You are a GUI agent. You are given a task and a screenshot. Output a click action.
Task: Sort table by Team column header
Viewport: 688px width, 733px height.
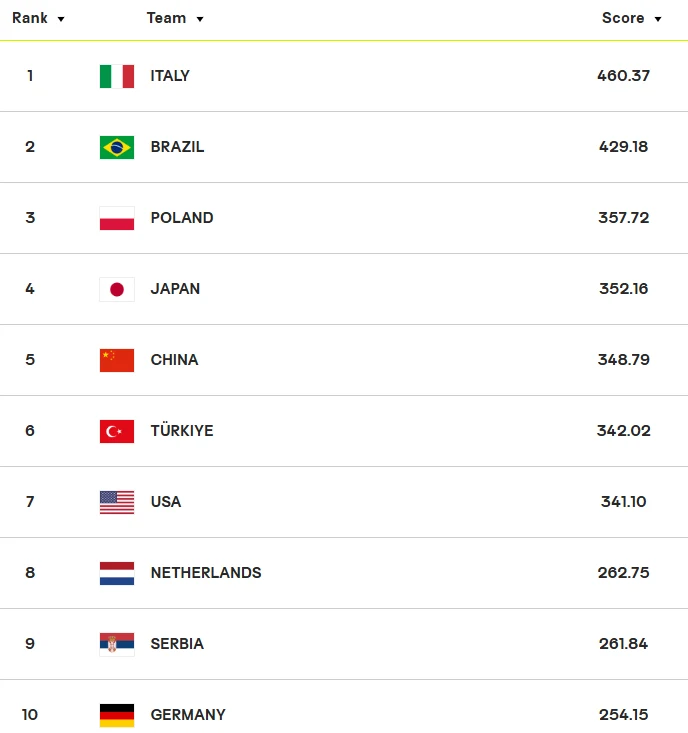pos(166,18)
